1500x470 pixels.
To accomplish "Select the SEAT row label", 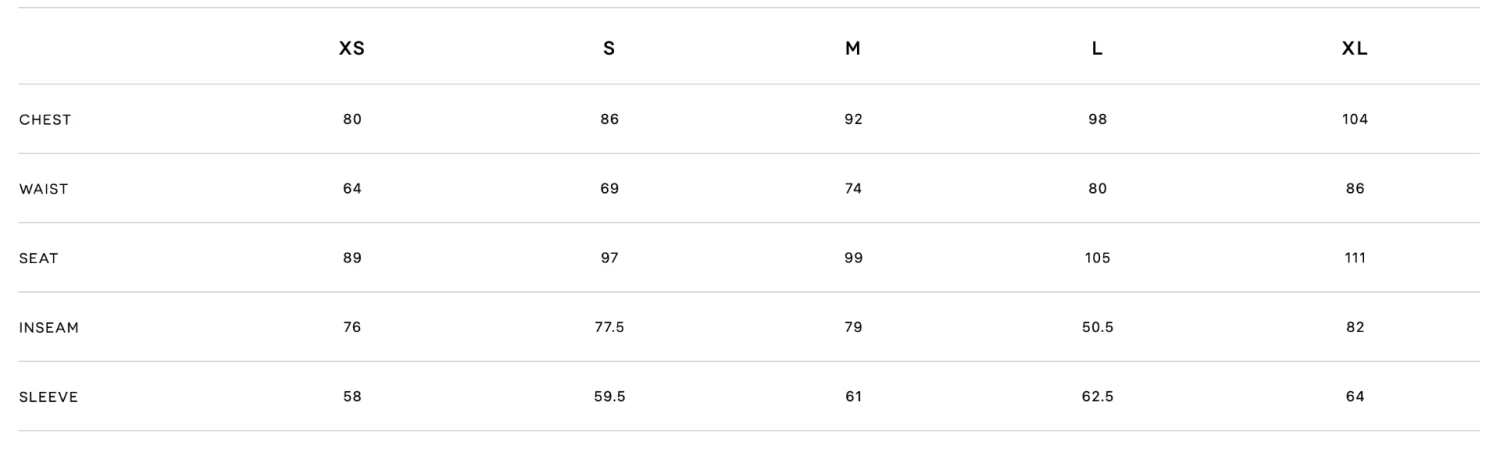I will pos(39,258).
